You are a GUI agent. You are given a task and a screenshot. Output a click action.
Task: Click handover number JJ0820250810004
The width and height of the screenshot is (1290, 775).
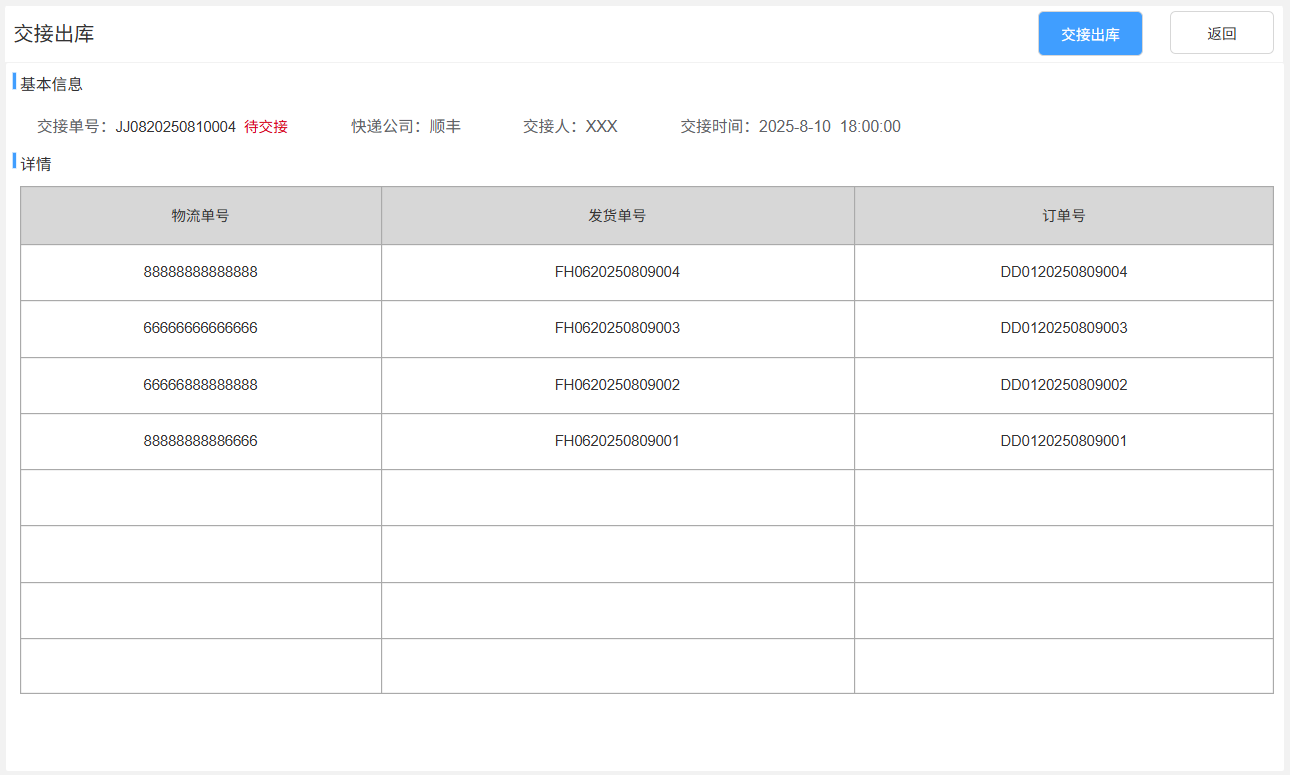pyautogui.click(x=176, y=127)
